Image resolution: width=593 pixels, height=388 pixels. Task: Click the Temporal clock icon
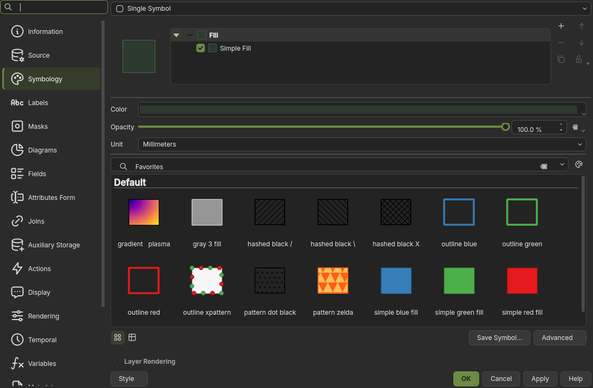coord(17,340)
